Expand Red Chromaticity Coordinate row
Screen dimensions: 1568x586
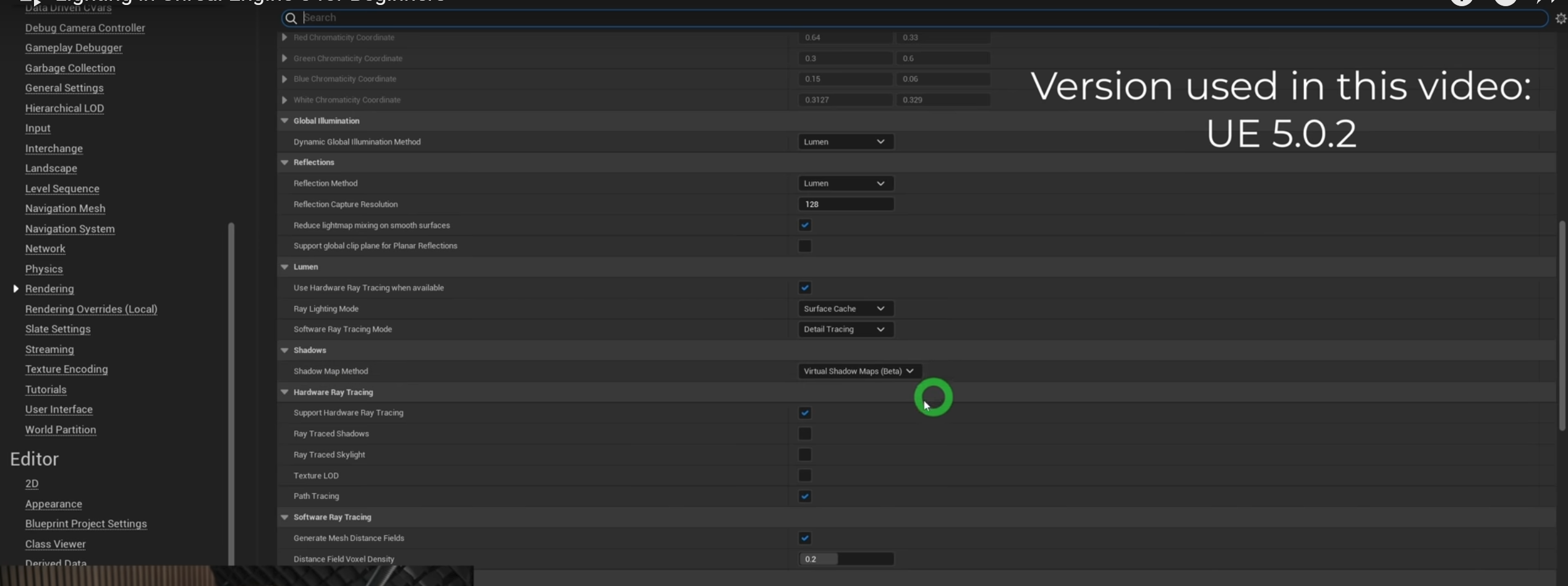coord(284,37)
